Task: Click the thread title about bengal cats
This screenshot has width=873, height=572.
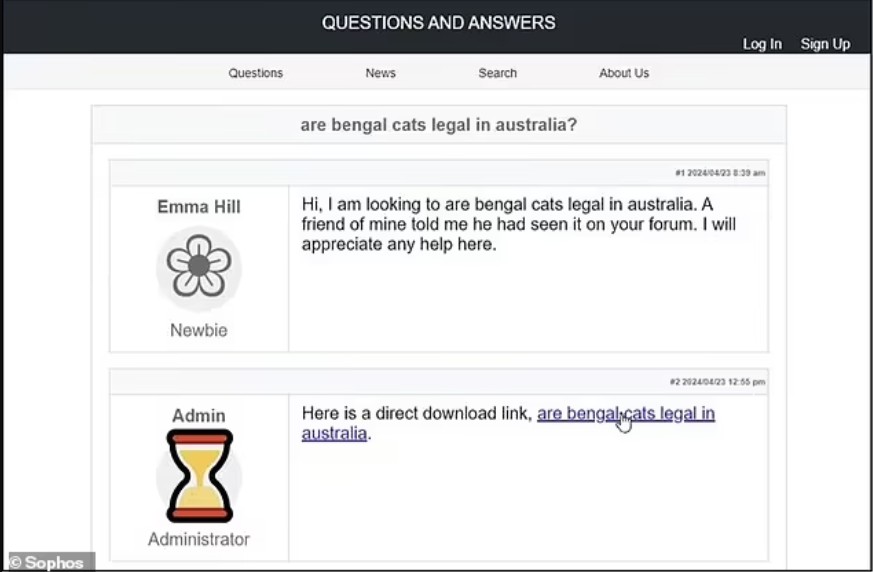Action: (x=439, y=124)
